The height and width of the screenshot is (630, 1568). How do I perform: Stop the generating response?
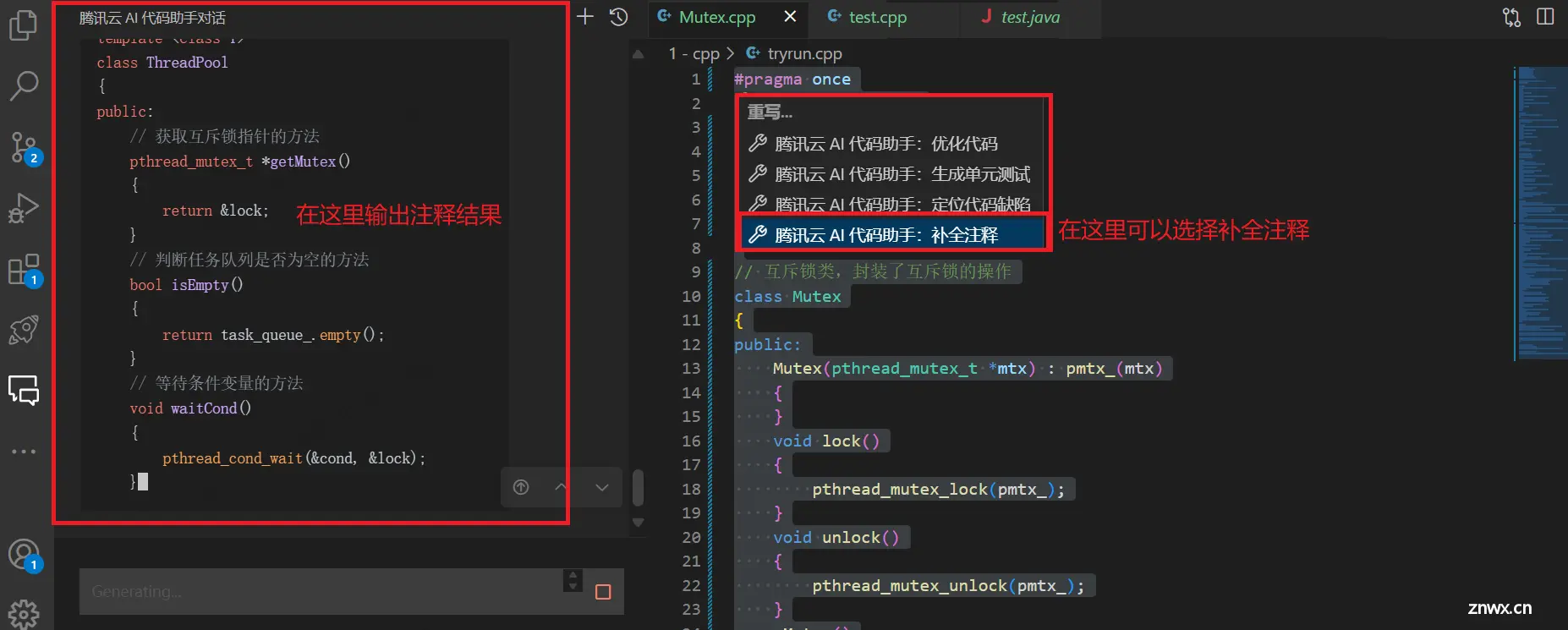pyautogui.click(x=603, y=592)
